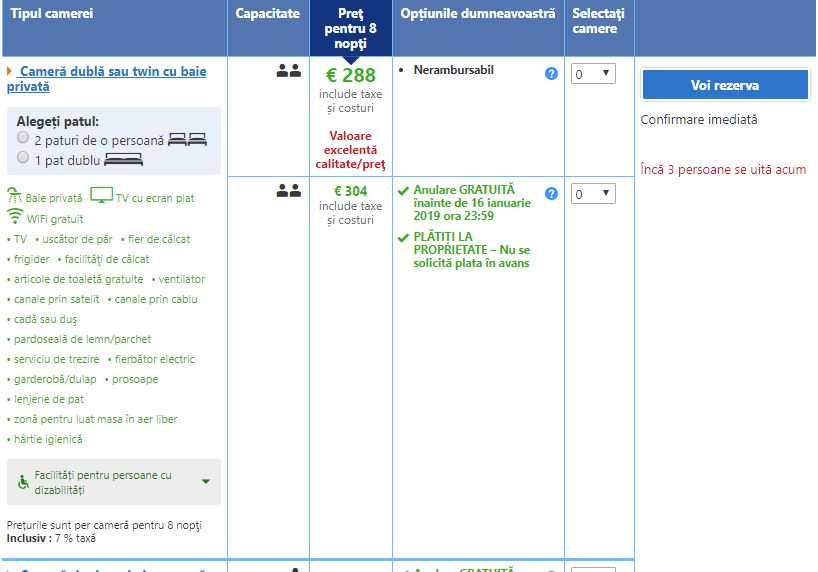Click the Preț pentru 8 nopți header
The image size is (818, 572).
(350, 28)
